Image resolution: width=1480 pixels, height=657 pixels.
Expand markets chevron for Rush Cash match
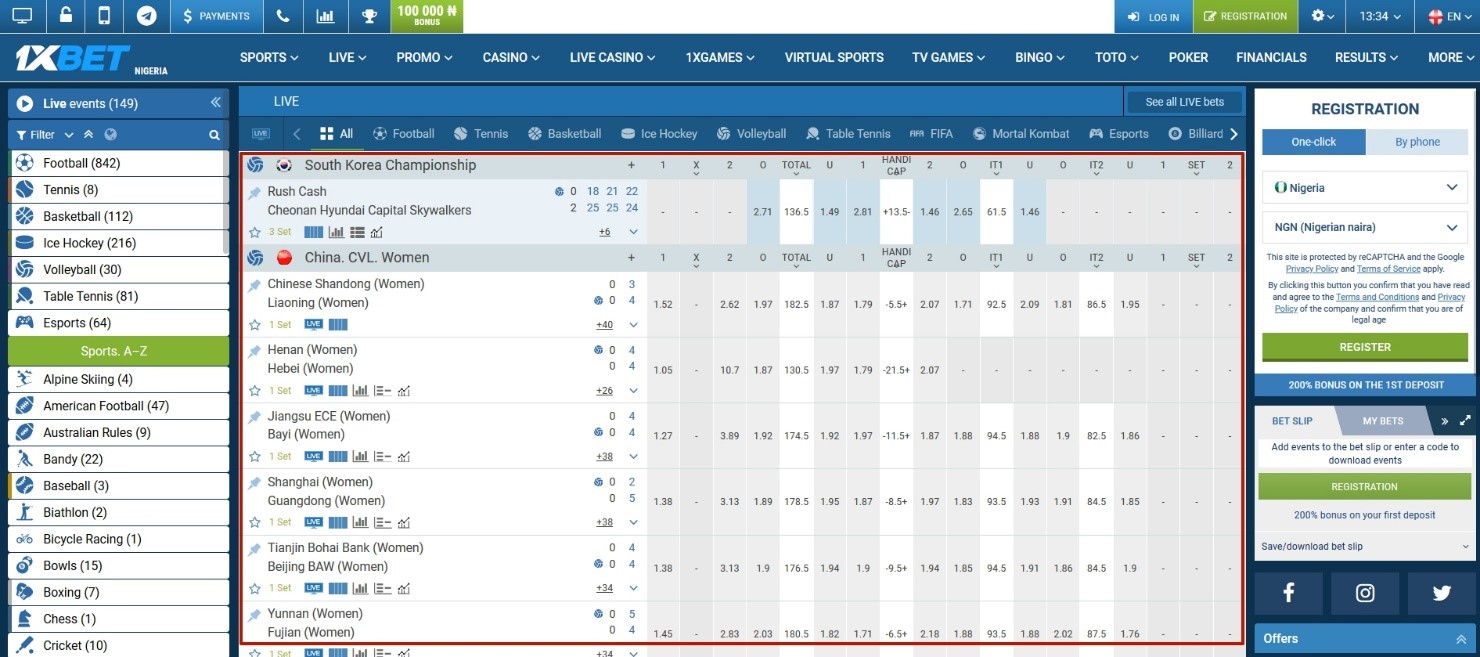click(x=633, y=232)
